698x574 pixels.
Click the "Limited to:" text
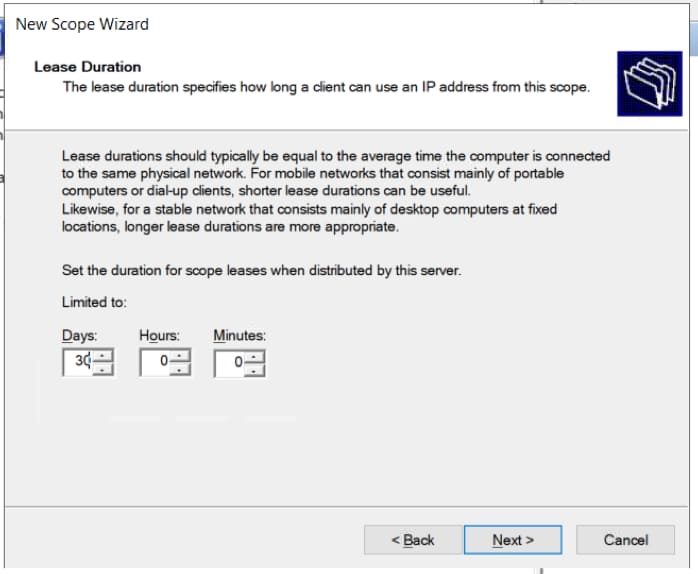click(x=94, y=302)
